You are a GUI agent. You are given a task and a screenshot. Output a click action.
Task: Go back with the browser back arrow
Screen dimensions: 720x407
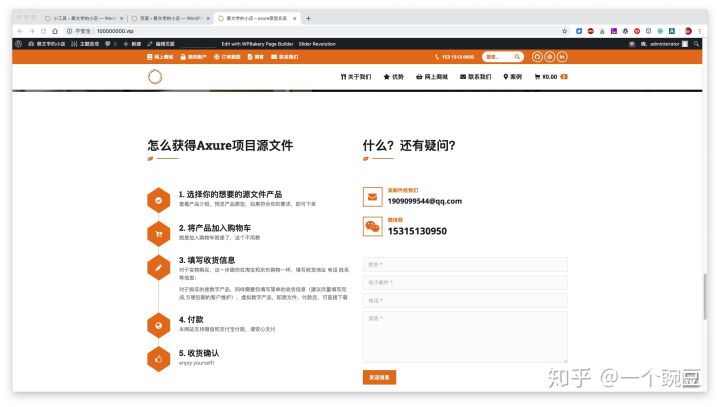[x=20, y=31]
